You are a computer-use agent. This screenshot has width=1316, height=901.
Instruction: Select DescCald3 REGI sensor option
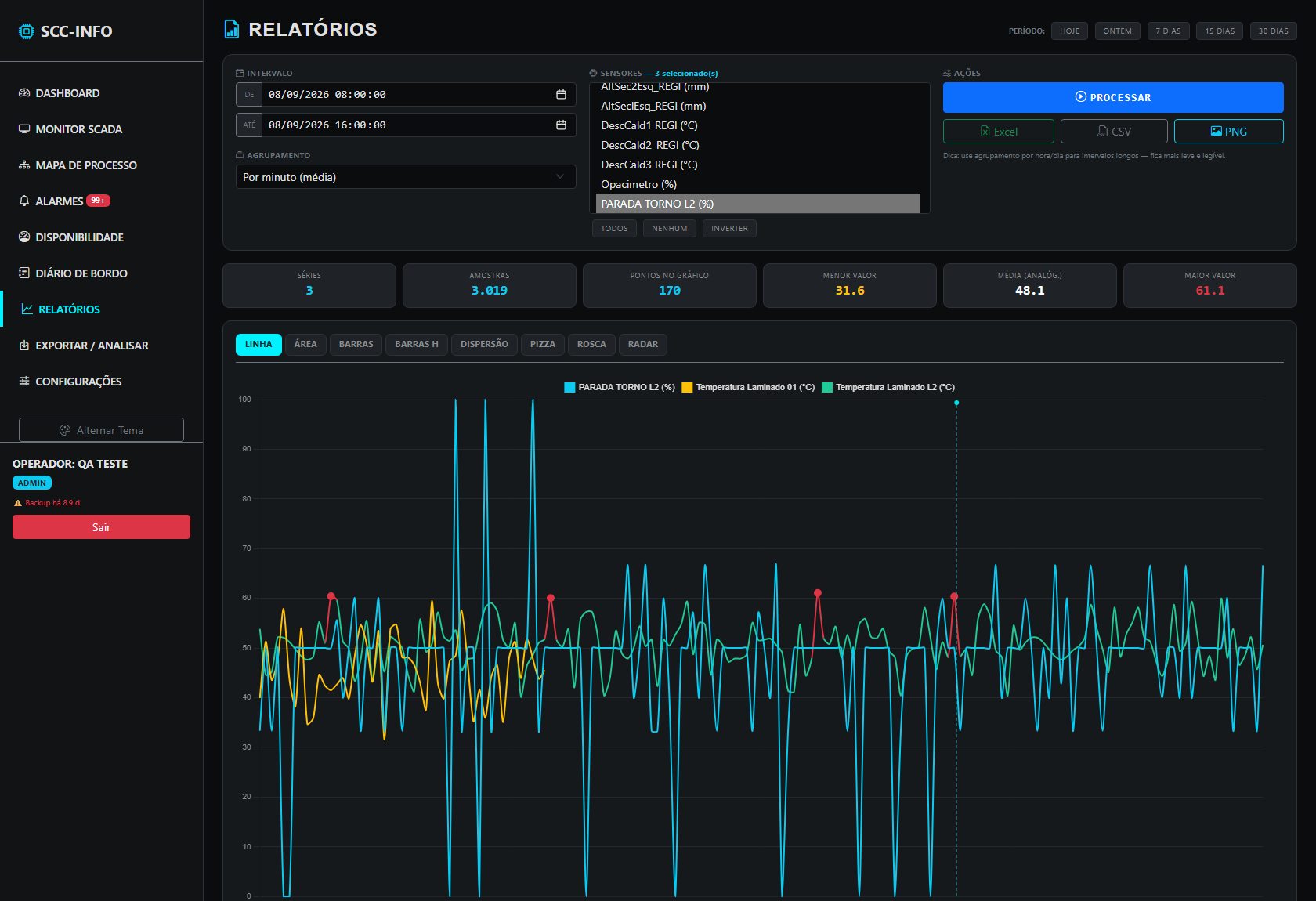(x=757, y=165)
